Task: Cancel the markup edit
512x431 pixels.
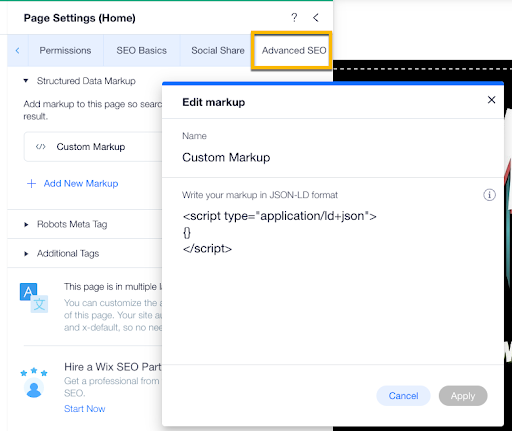Action: (403, 396)
